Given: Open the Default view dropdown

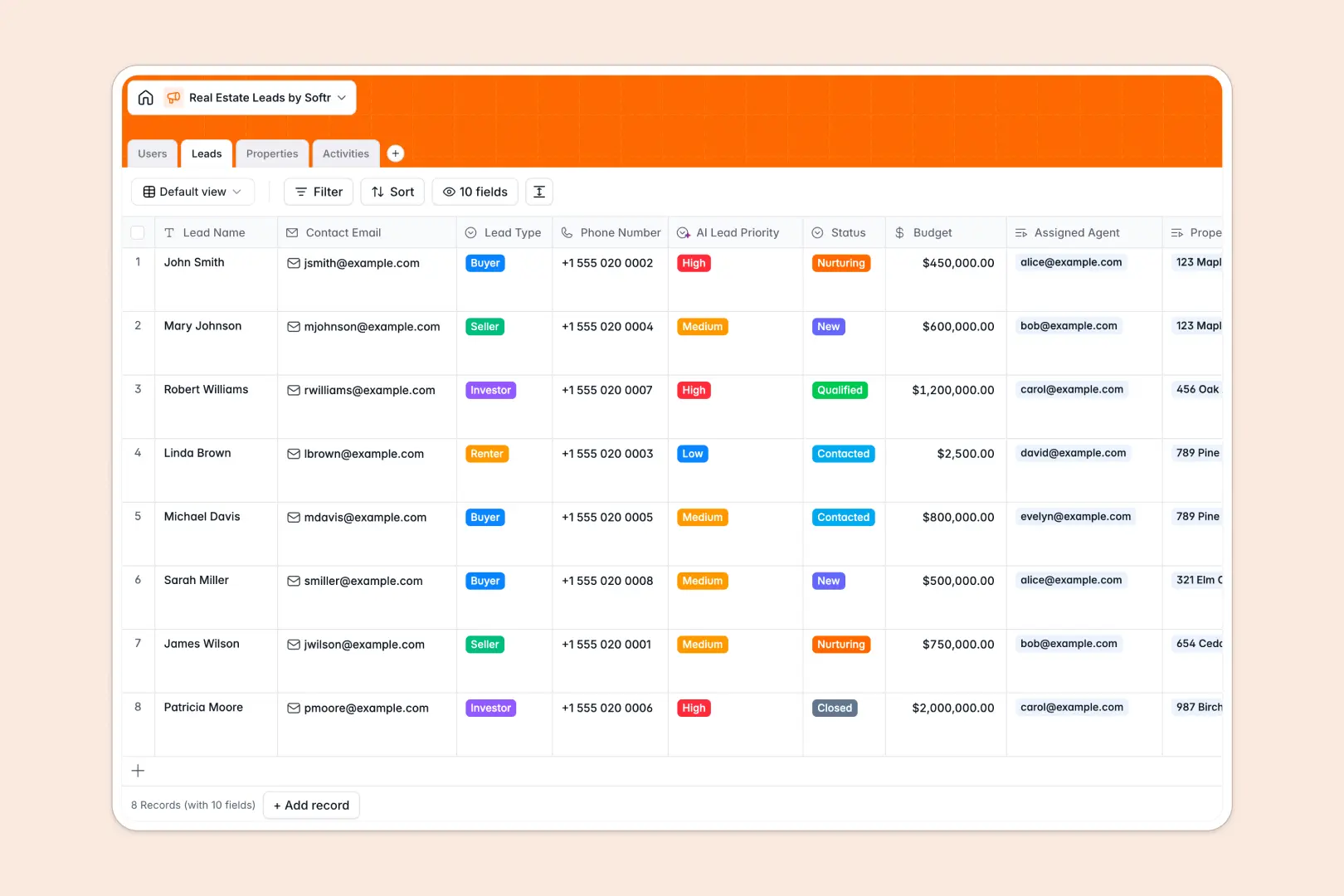Looking at the screenshot, I should tap(192, 192).
